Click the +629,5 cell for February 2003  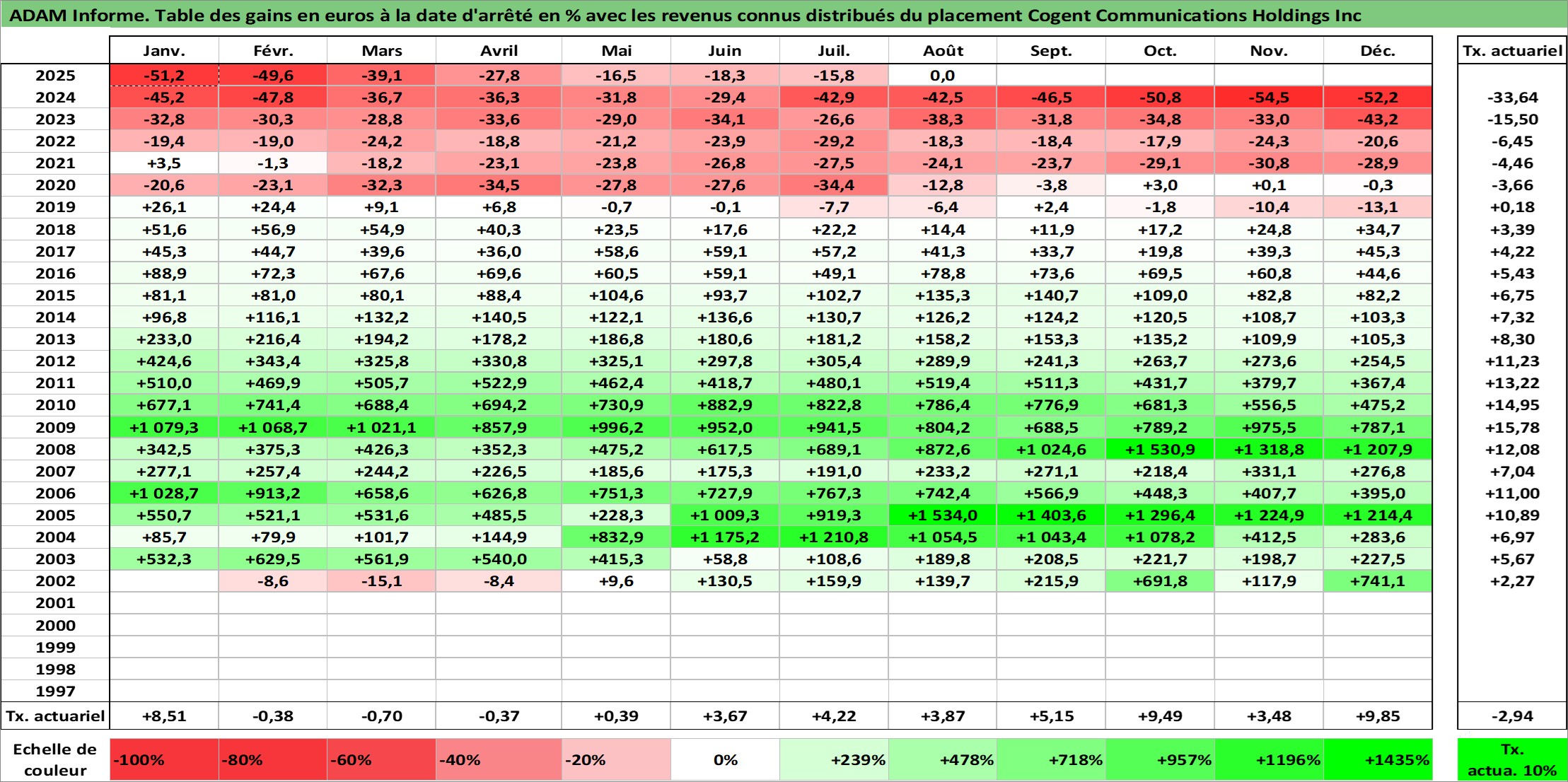coord(273,559)
